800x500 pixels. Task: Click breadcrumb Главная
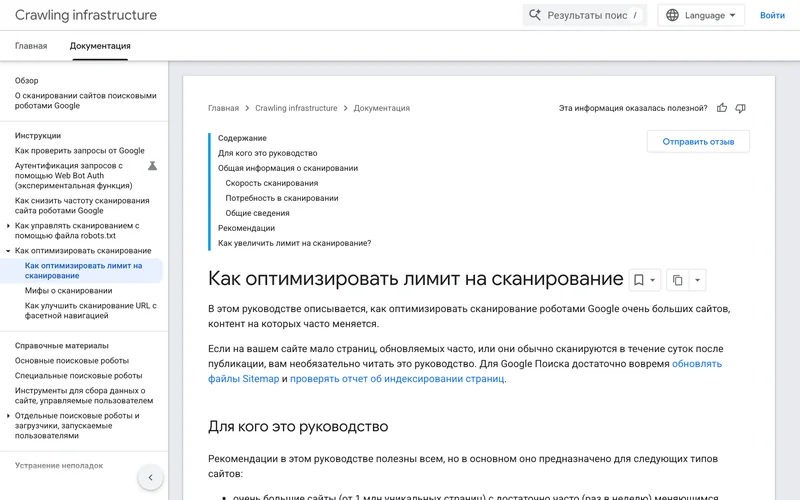[223, 108]
